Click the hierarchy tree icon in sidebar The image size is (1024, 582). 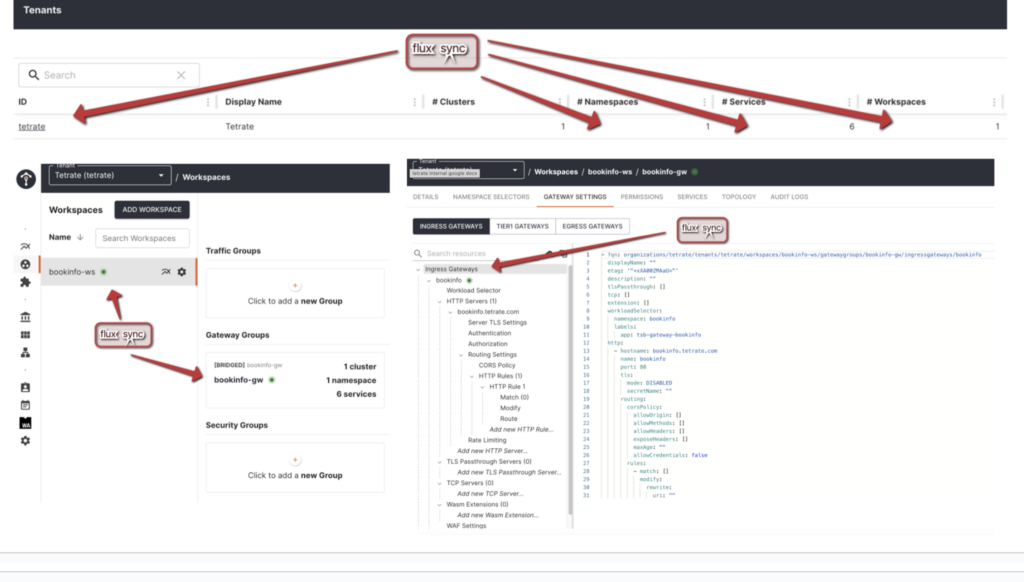click(26, 353)
